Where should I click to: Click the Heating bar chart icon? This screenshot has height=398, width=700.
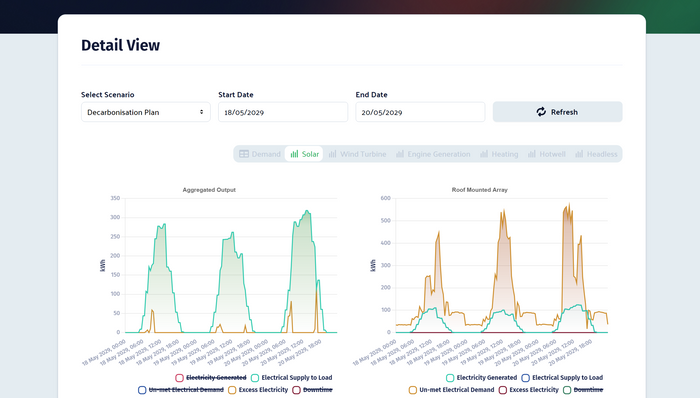[x=484, y=154]
